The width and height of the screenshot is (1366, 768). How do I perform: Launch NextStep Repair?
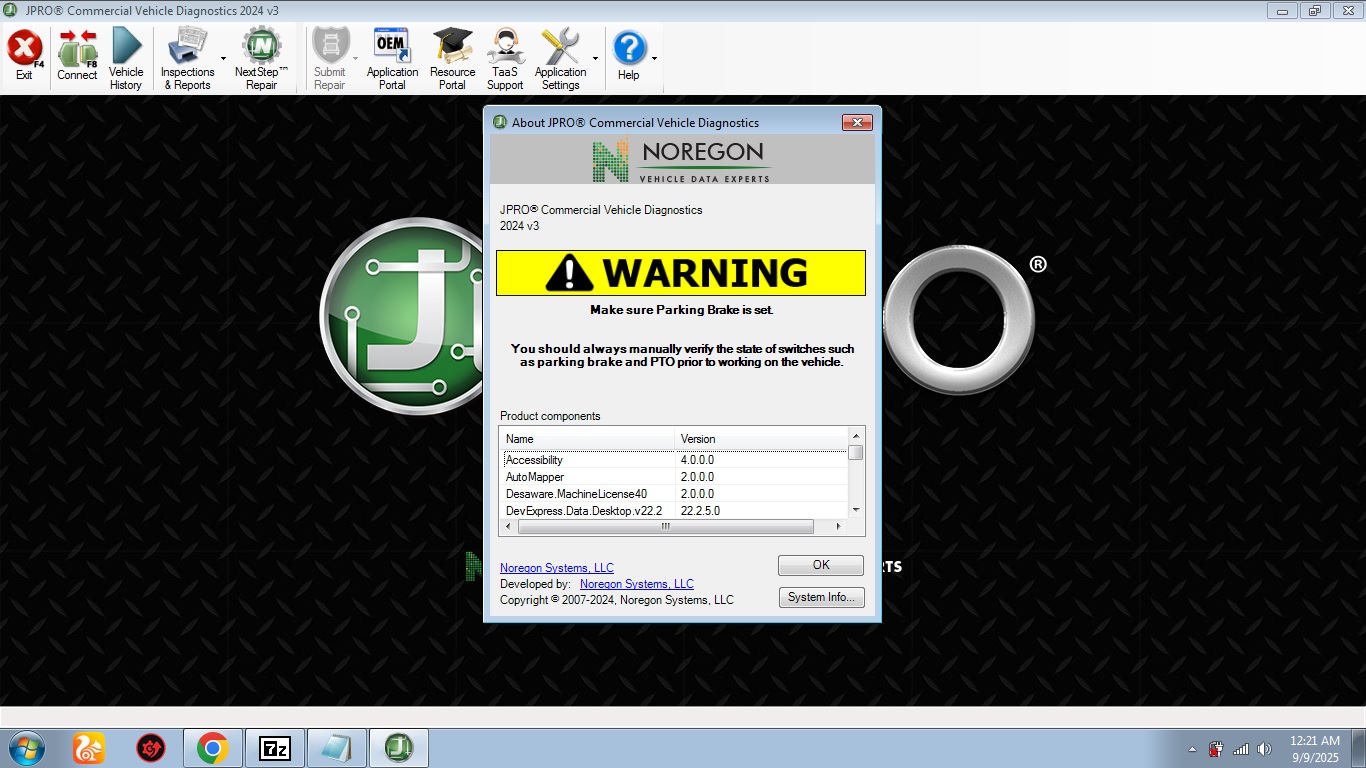[x=261, y=58]
